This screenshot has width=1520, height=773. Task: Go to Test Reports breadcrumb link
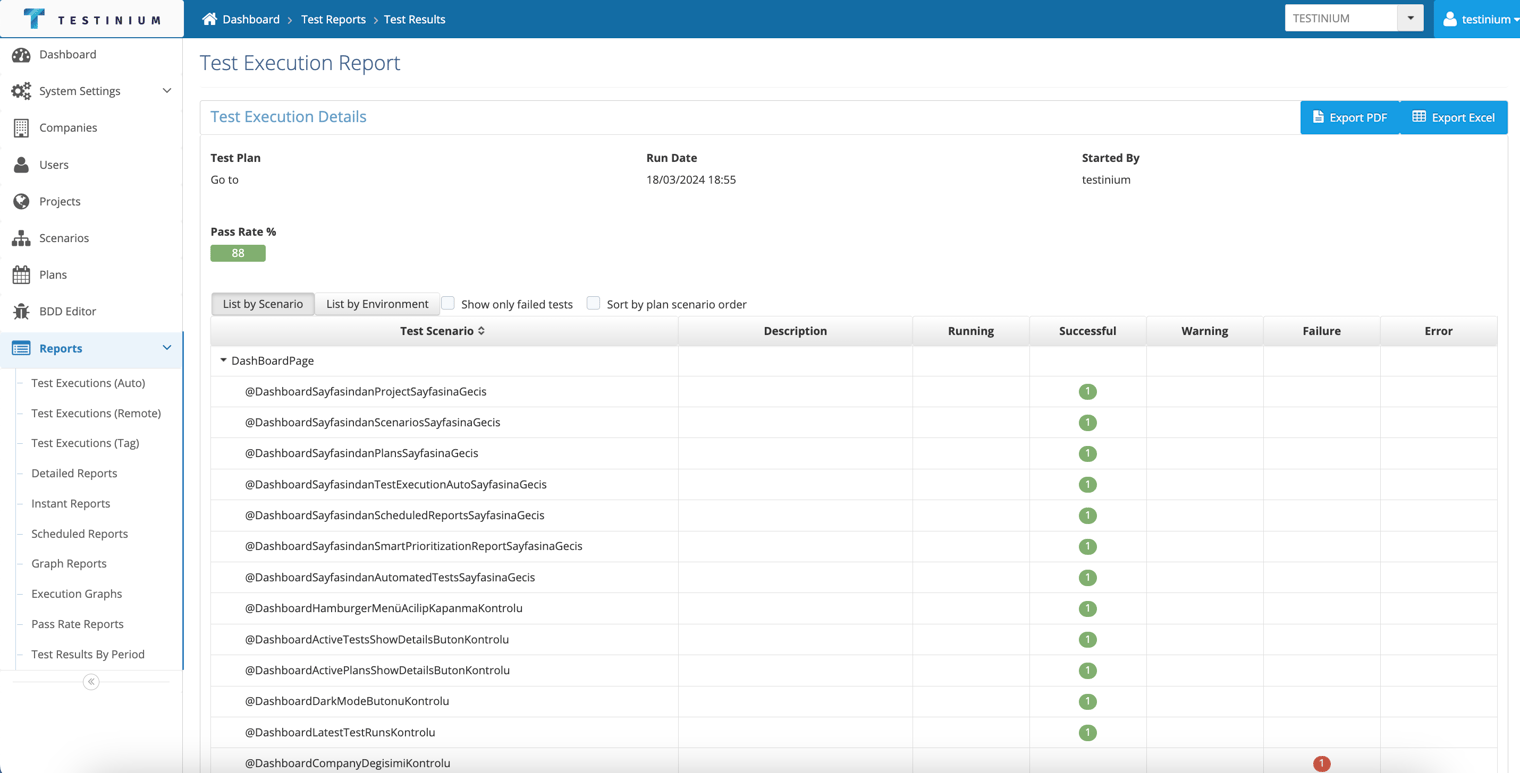[333, 19]
